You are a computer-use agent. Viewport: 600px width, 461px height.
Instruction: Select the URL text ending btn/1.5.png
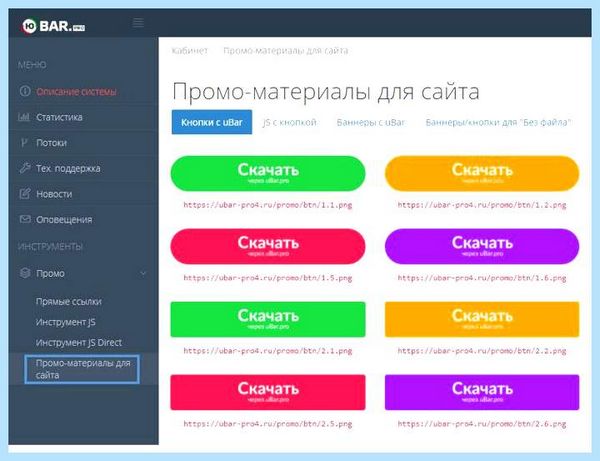[268, 278]
